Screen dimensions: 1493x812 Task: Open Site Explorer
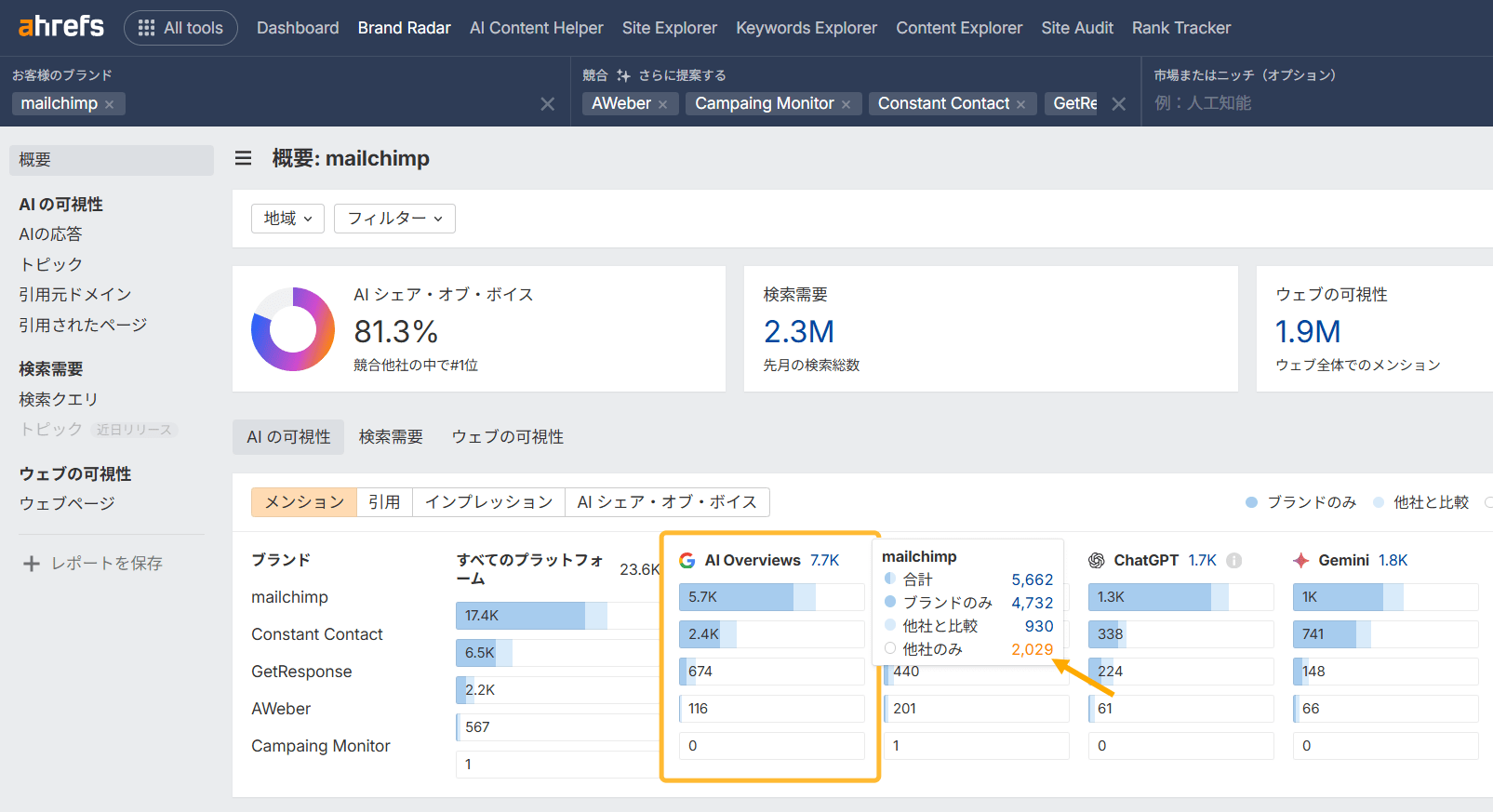pyautogui.click(x=670, y=28)
